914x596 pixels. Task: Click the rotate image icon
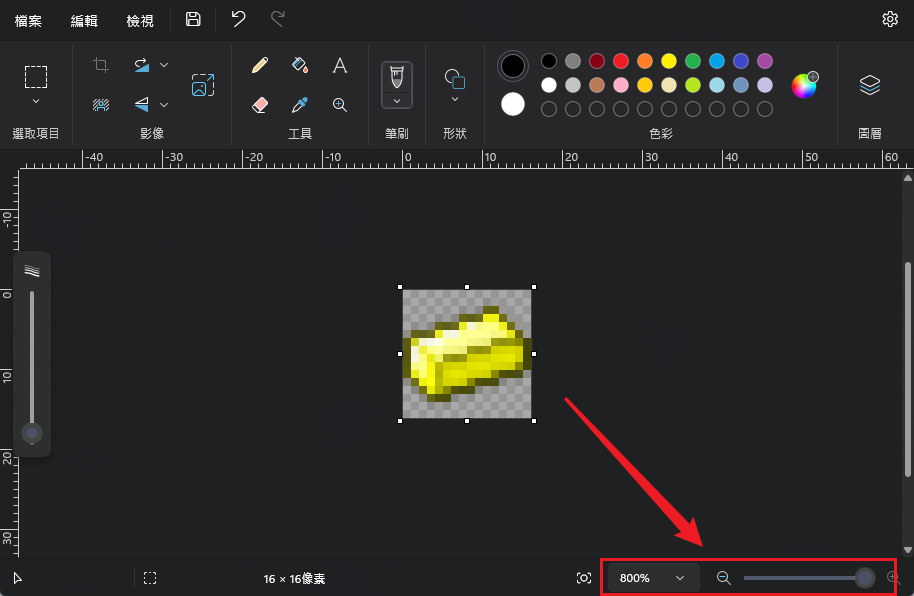click(142, 65)
